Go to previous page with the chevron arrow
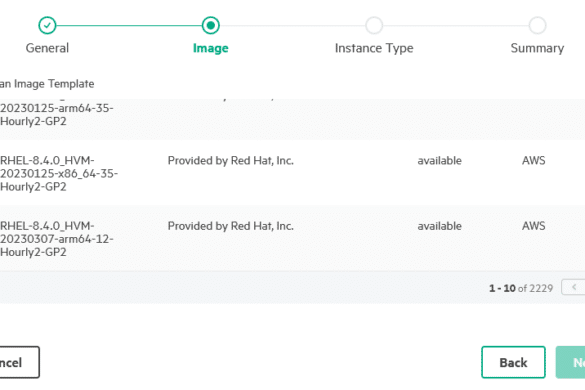This screenshot has height=390, width=585. 574,287
